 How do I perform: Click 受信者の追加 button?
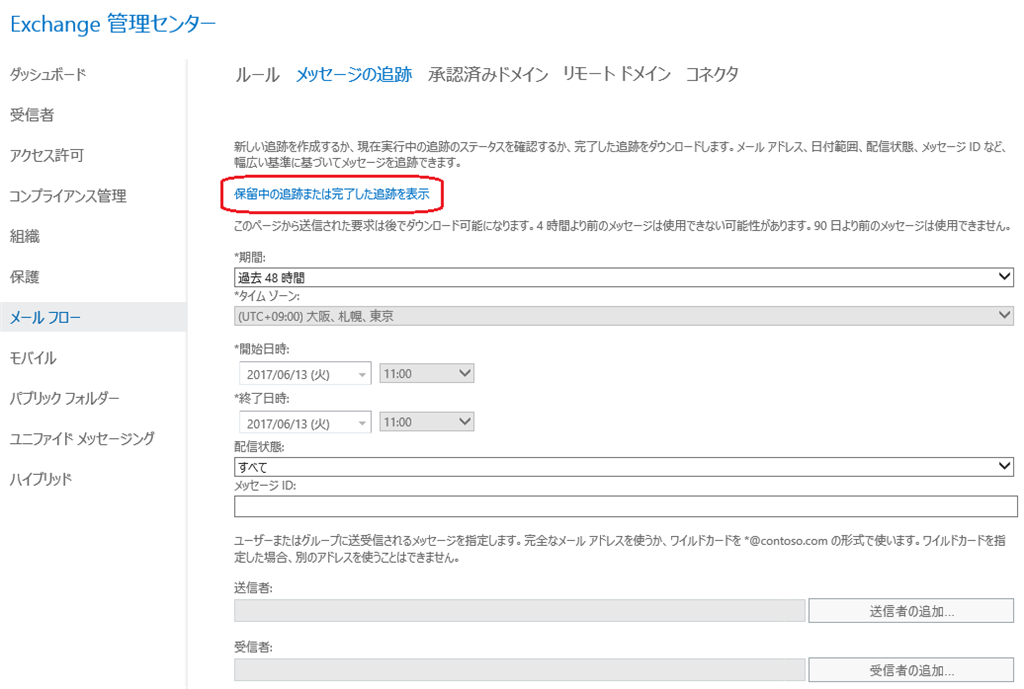(x=911, y=670)
